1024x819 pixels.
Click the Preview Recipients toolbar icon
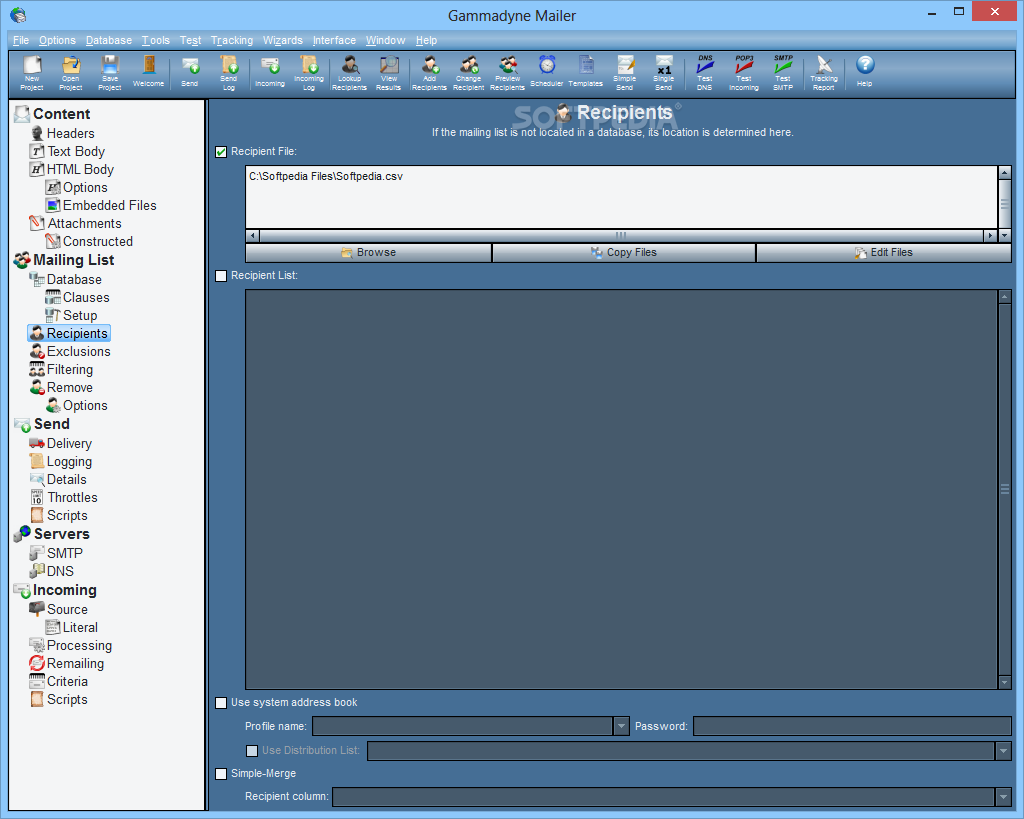tap(507, 72)
